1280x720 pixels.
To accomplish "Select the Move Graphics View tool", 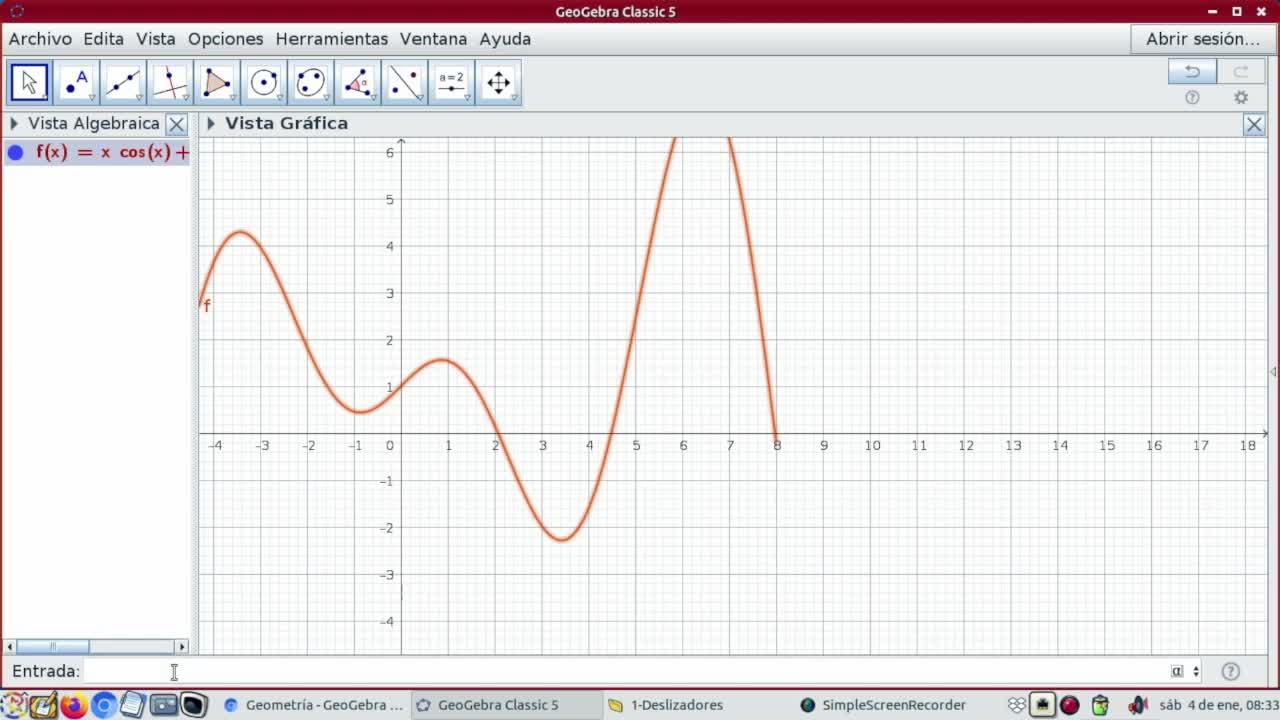I will [499, 83].
